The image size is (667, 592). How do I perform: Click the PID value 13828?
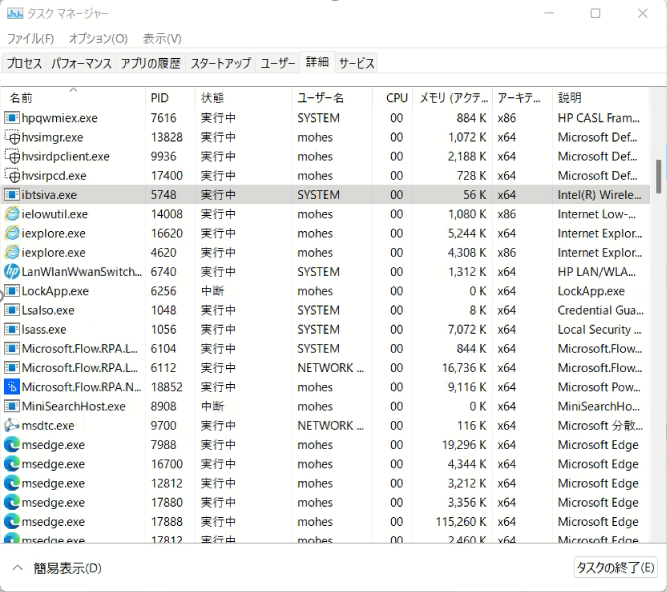coord(167,137)
